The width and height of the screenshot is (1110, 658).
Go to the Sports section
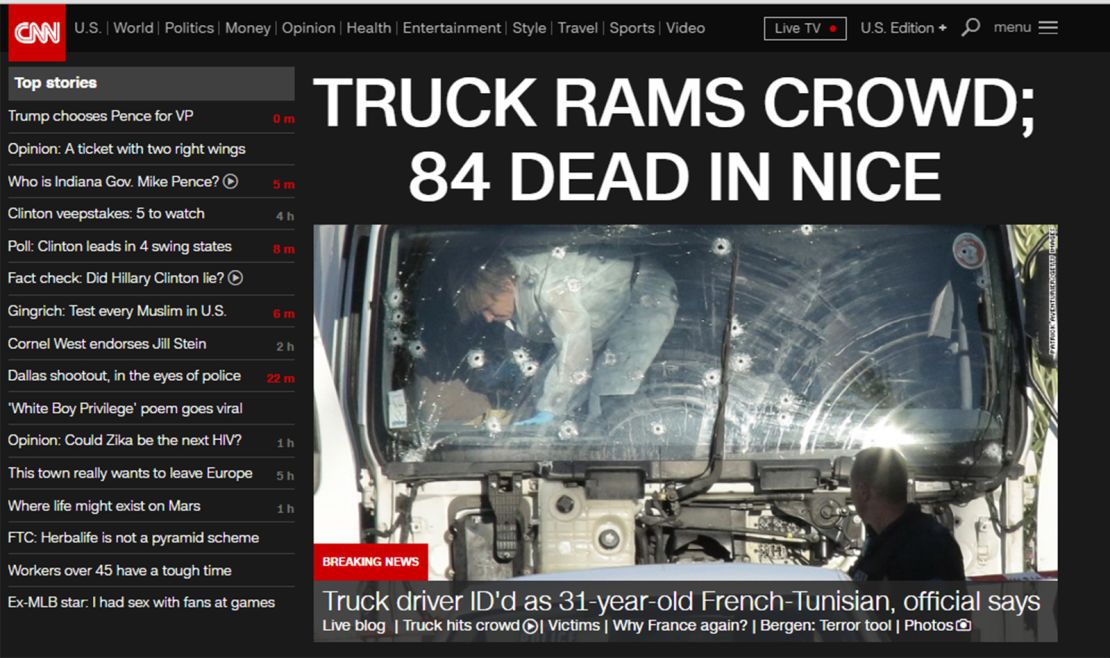tap(632, 28)
